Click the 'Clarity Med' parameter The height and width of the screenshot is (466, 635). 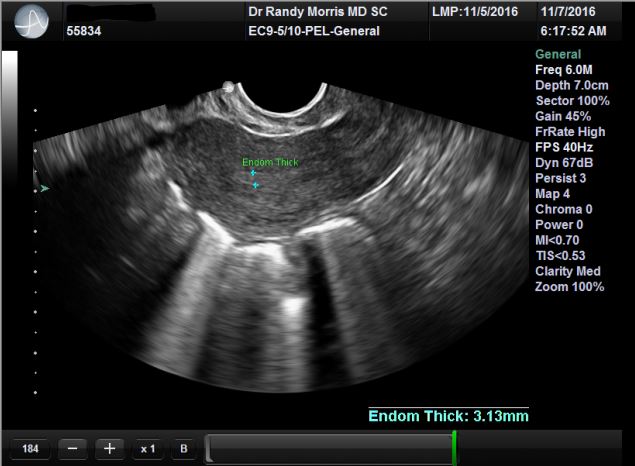(568, 271)
